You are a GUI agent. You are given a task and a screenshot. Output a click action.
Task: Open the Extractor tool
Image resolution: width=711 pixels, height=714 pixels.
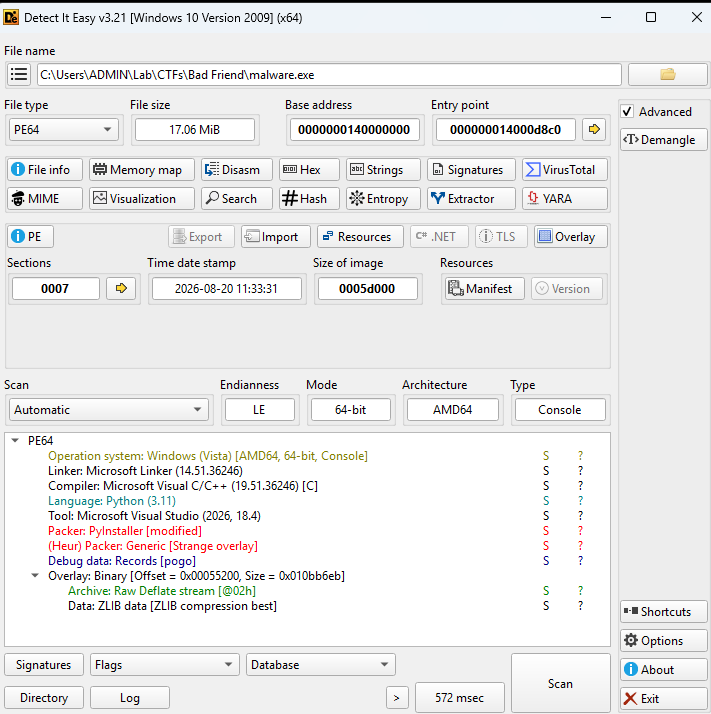(471, 199)
